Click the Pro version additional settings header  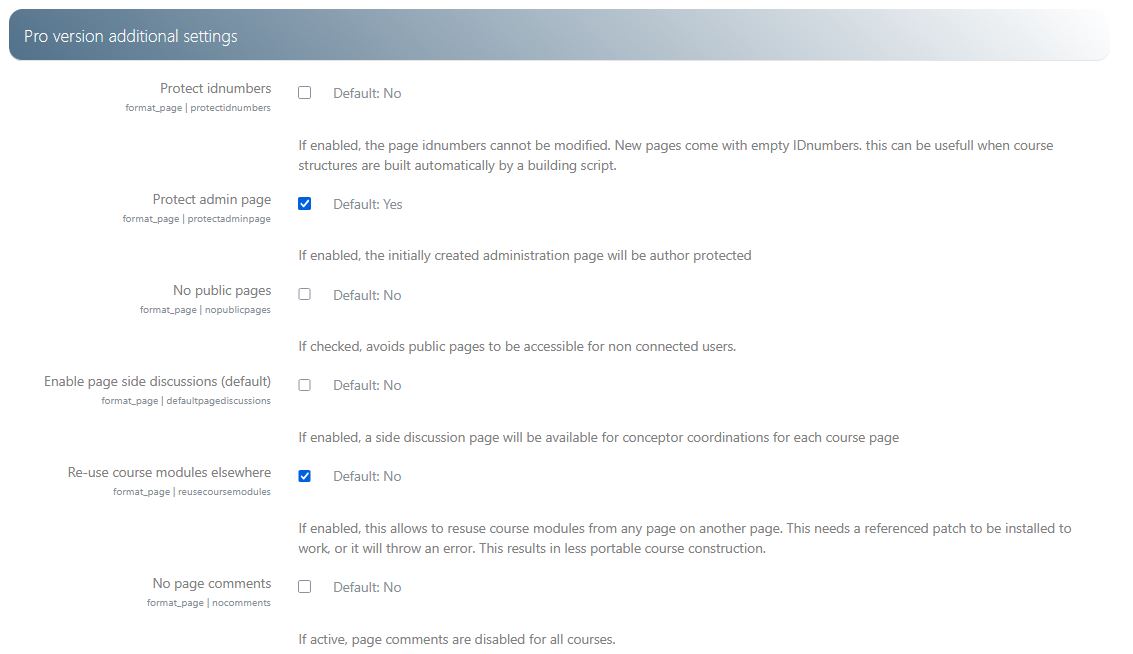[x=131, y=36]
